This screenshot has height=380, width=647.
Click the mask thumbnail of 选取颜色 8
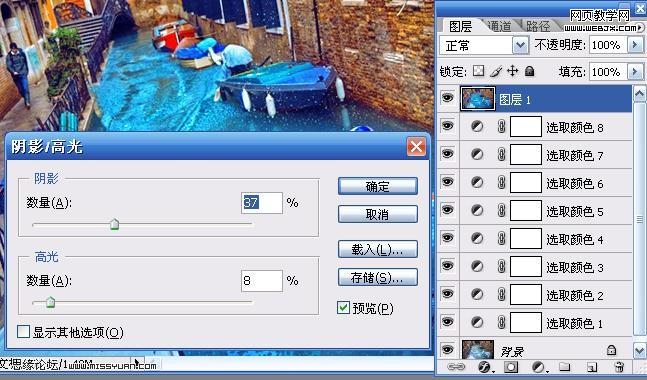pyautogui.click(x=526, y=126)
